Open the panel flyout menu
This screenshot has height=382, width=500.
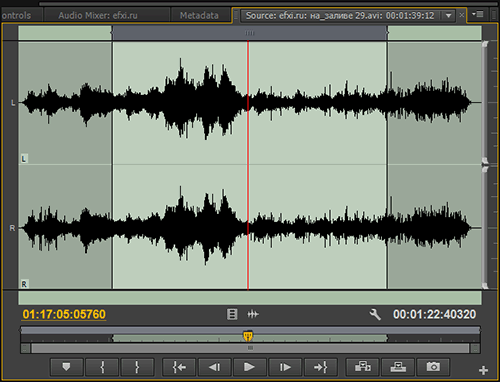coord(478,14)
